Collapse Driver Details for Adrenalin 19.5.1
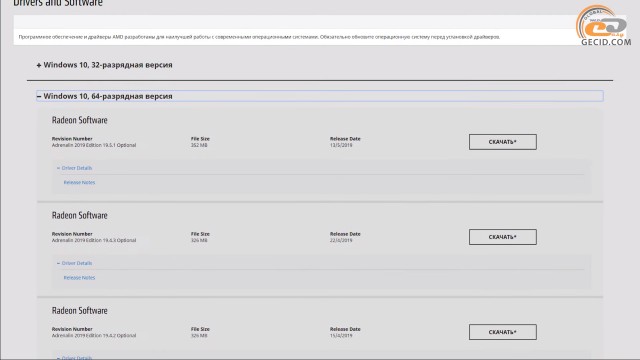This screenshot has height=360, width=640. [74, 168]
